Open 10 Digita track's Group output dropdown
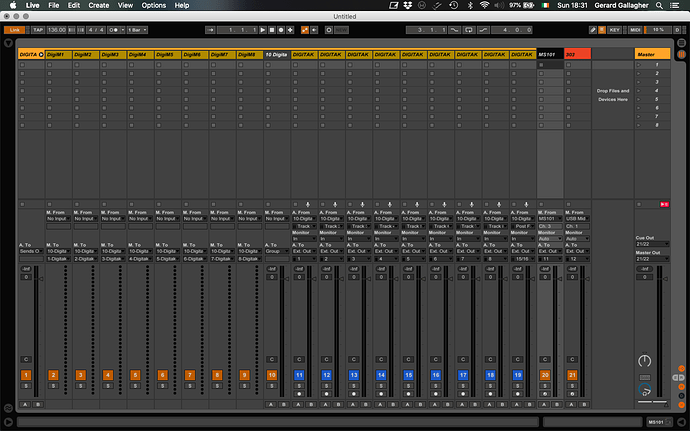The height and width of the screenshot is (431, 690). pyautogui.click(x=277, y=251)
